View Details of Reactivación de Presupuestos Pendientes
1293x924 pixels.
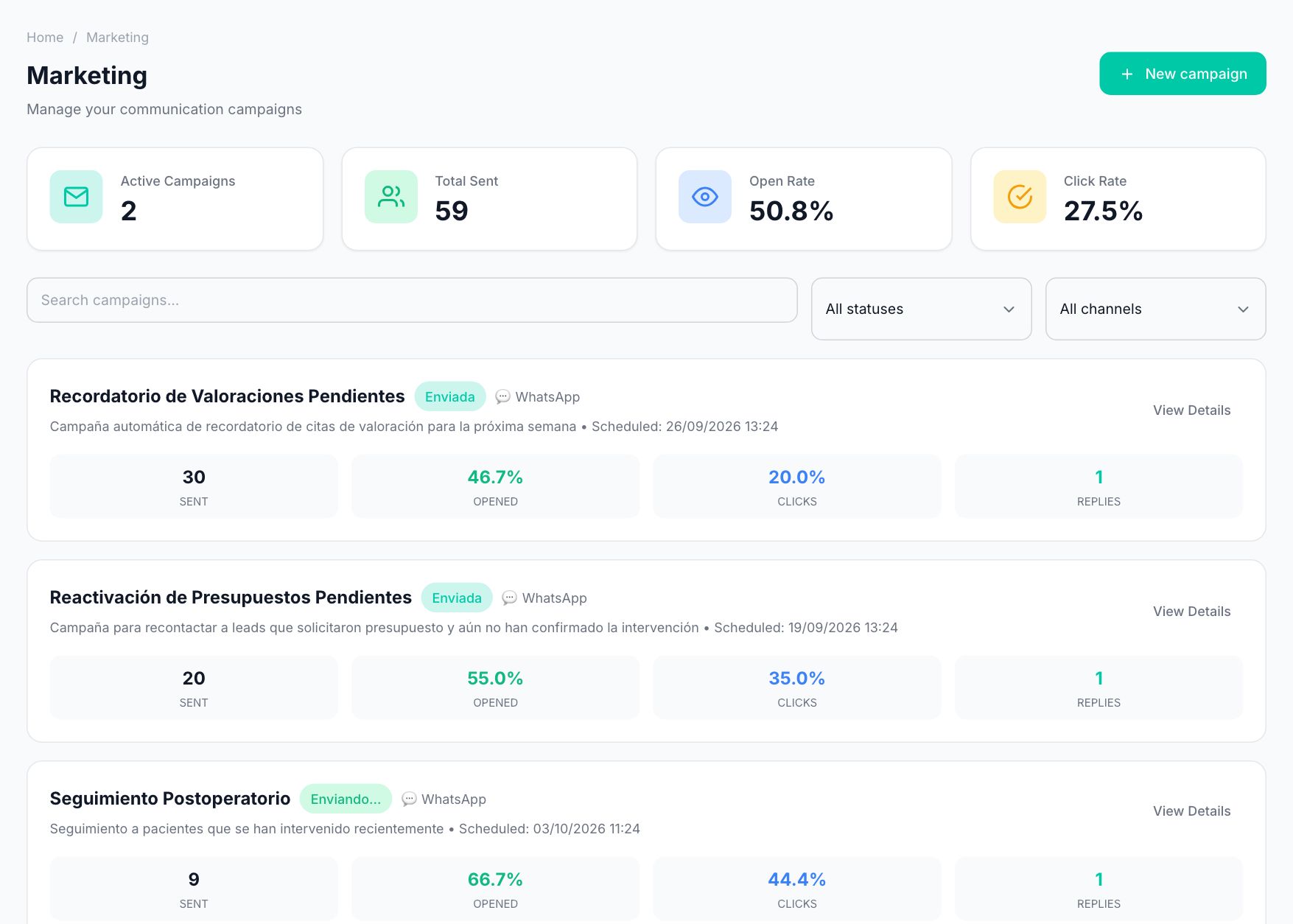(1191, 612)
